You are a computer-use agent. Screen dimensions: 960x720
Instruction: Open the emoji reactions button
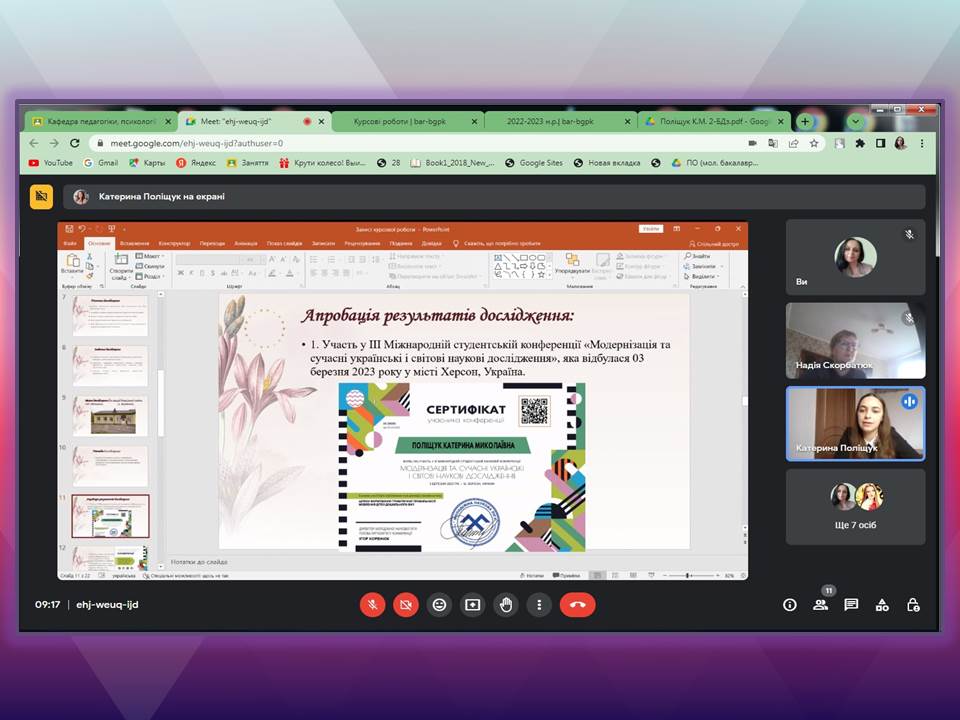click(x=439, y=605)
